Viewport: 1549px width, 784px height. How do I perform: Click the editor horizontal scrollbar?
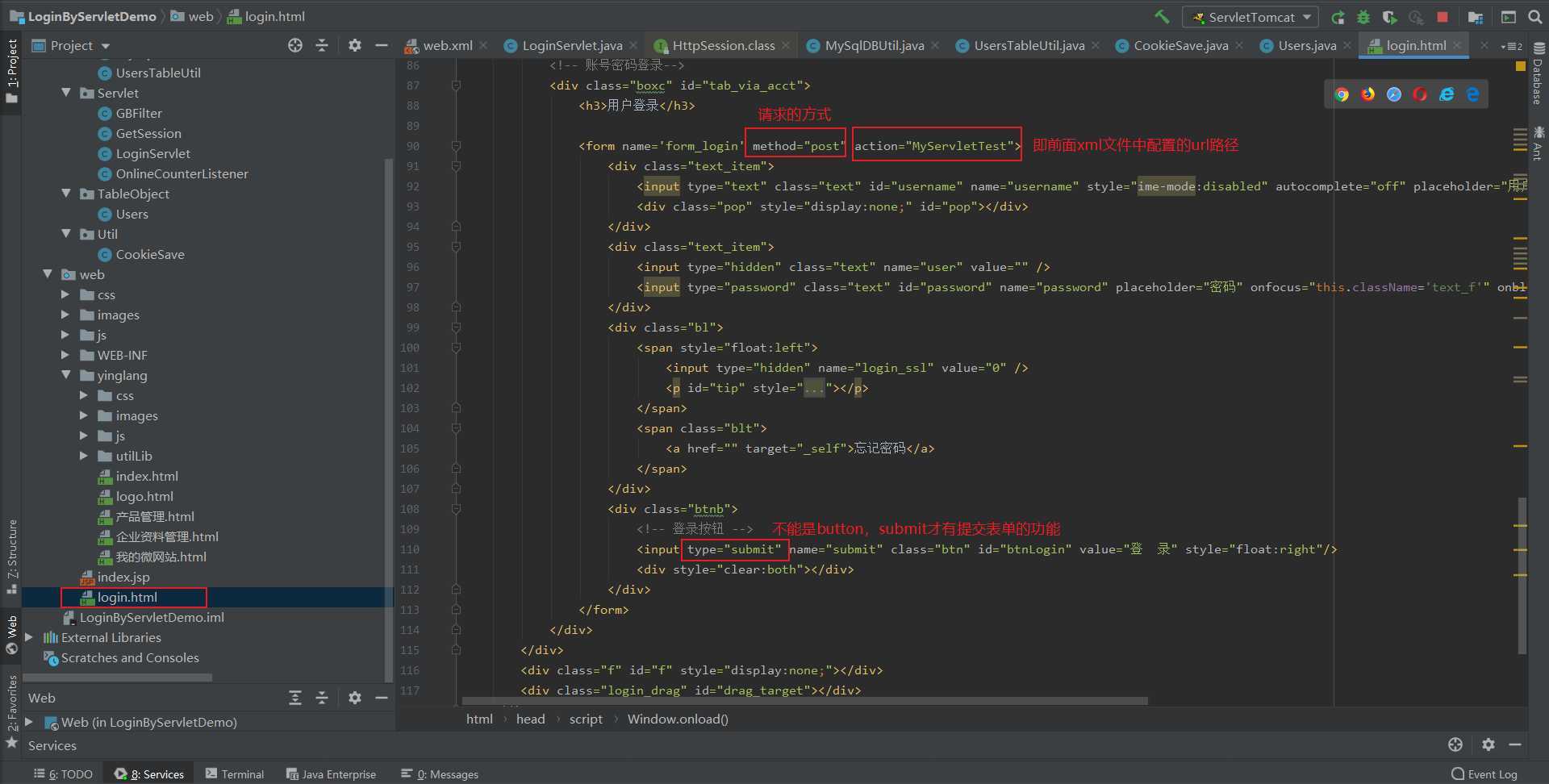click(x=804, y=701)
